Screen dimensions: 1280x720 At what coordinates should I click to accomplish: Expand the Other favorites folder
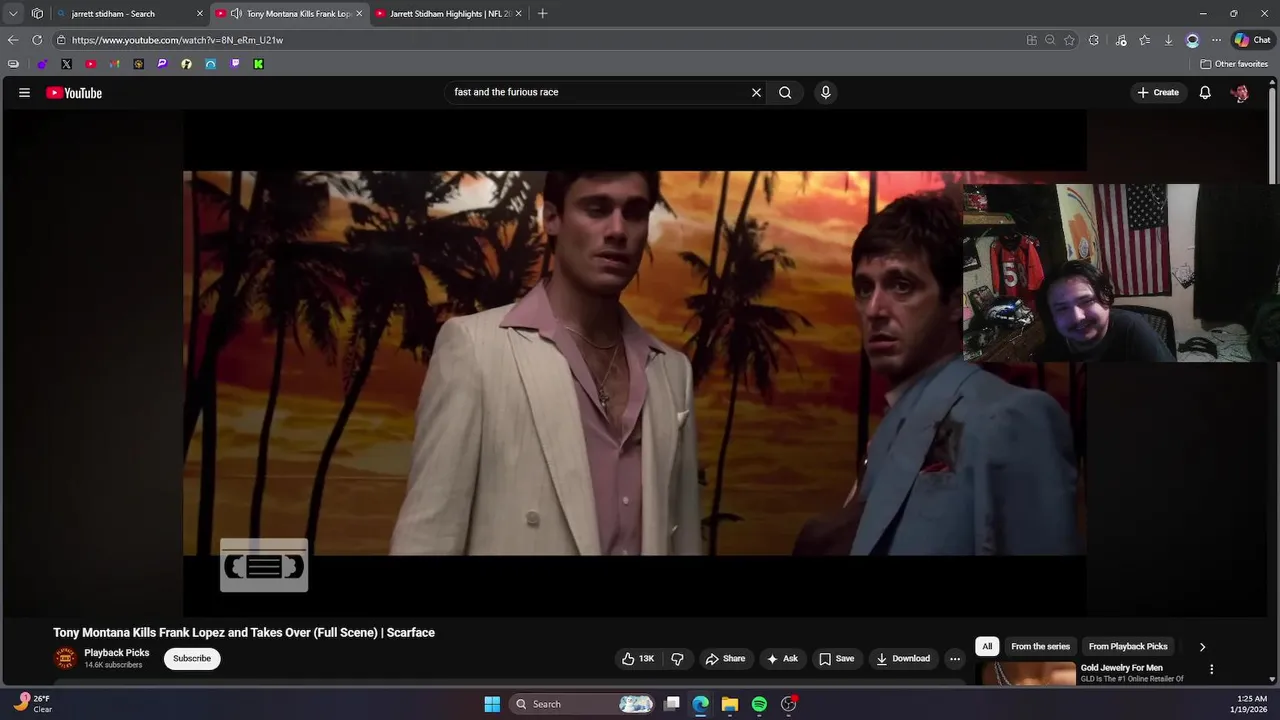[1234, 64]
